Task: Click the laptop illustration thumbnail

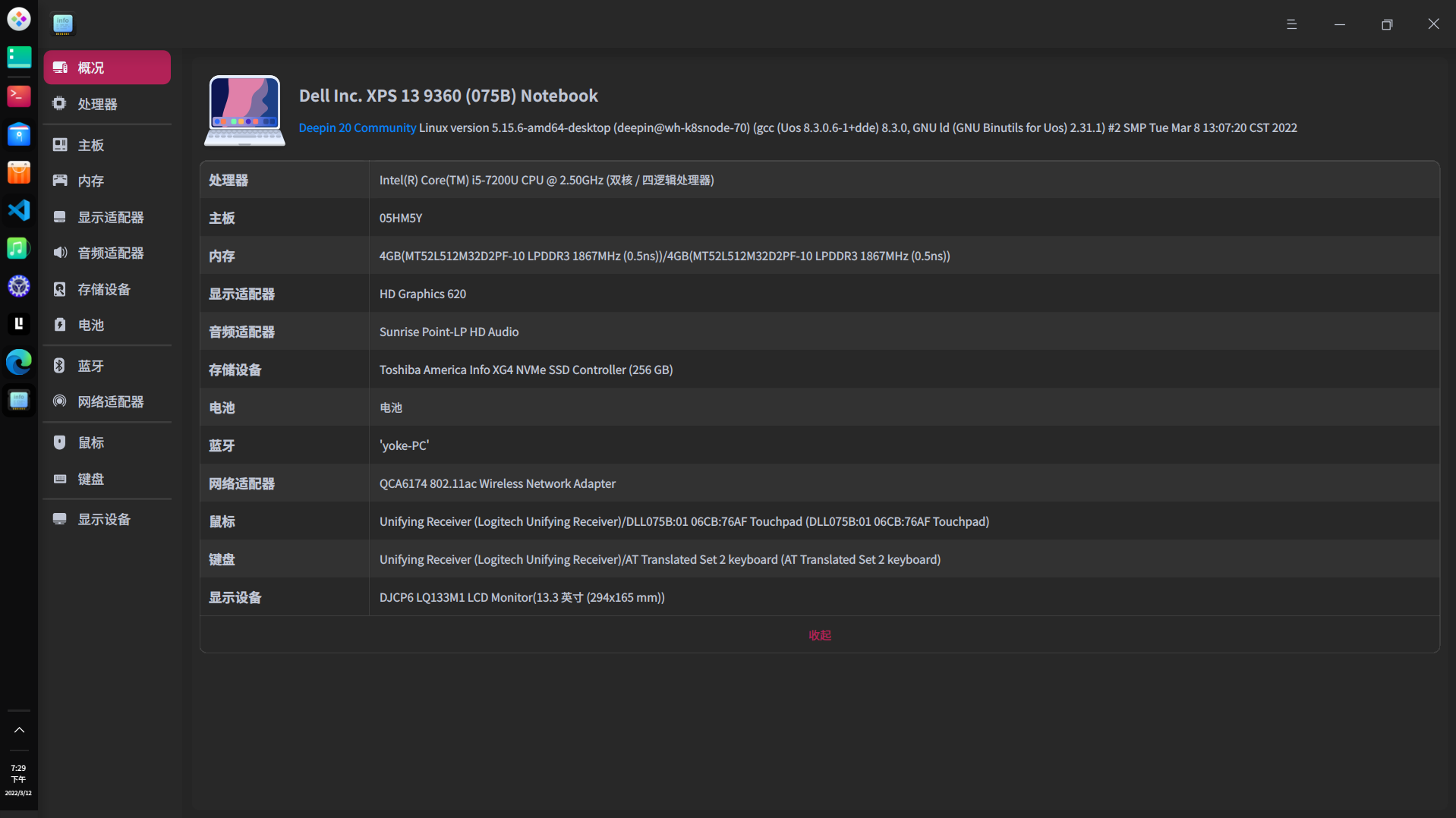Action: (244, 110)
